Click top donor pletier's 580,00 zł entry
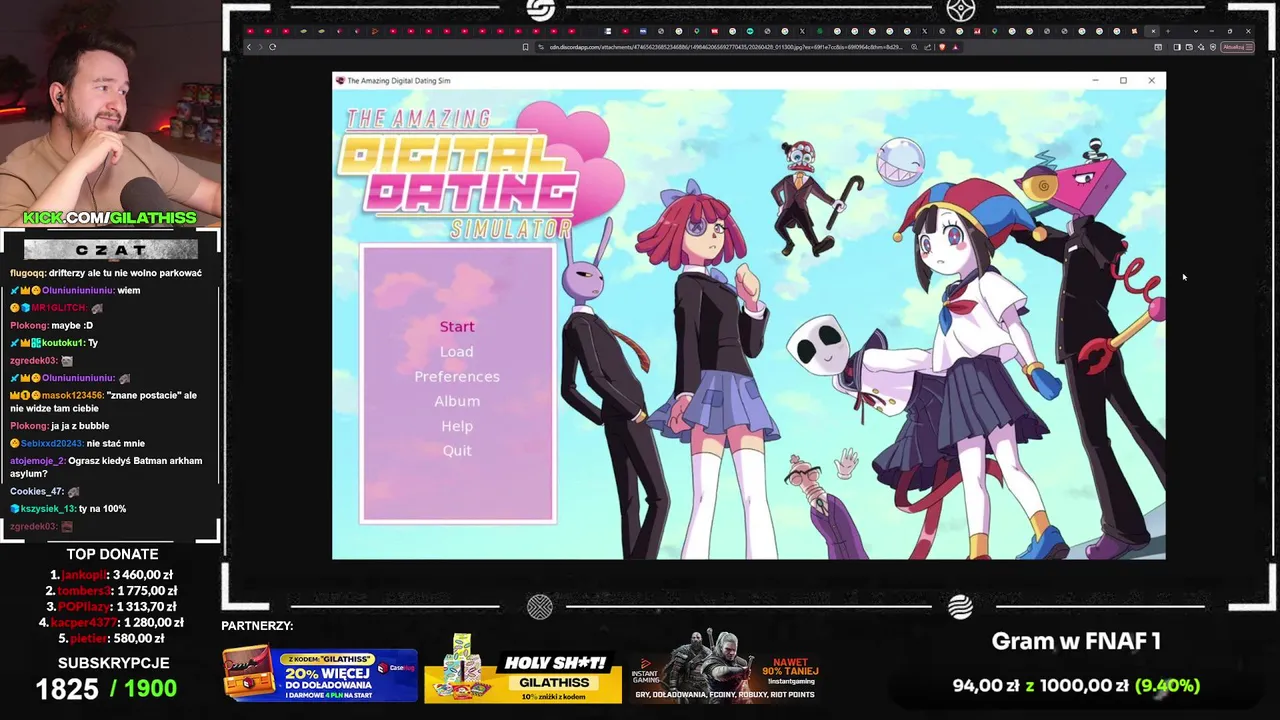 (112, 638)
